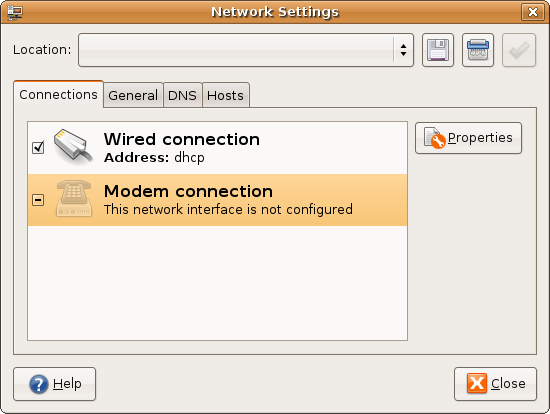This screenshot has width=550, height=414.
Task: Switch to the General tab
Action: click(x=133, y=95)
